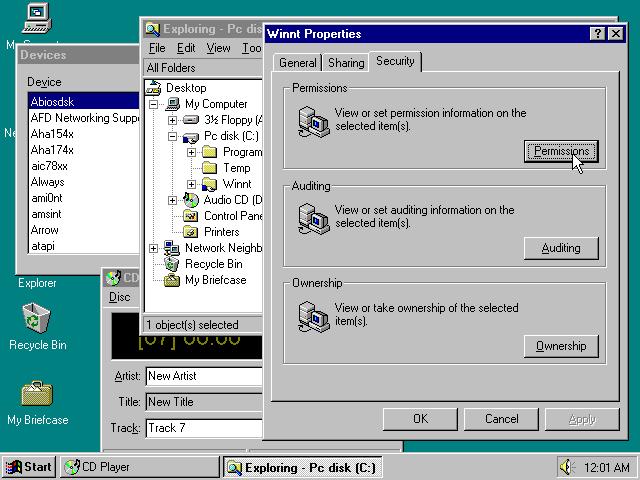The width and height of the screenshot is (640, 480).
Task: Click the 12:01 AM clock in tray
Action: pos(607,467)
